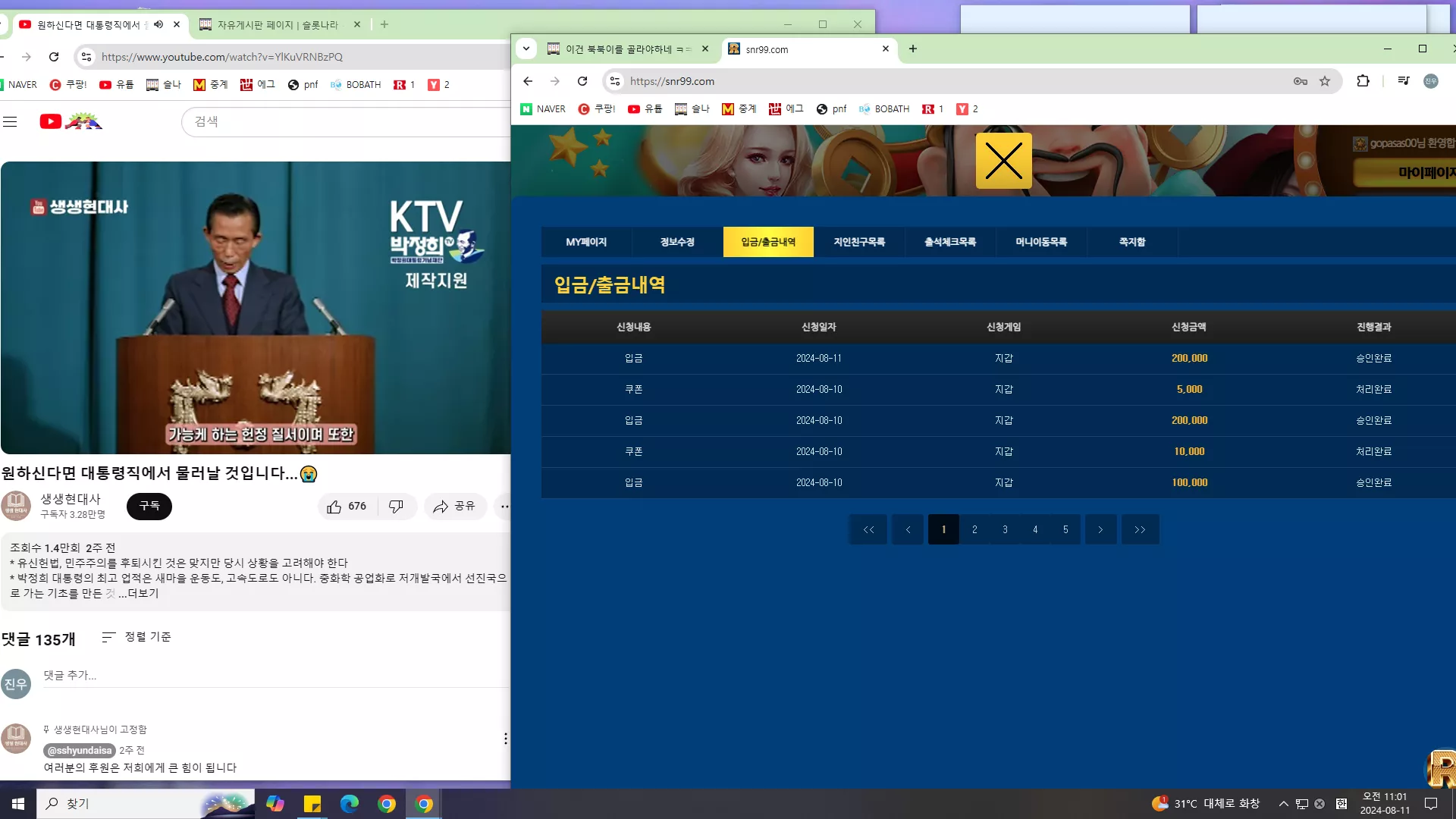Show hidden system tray icons chevron

click(x=1283, y=804)
